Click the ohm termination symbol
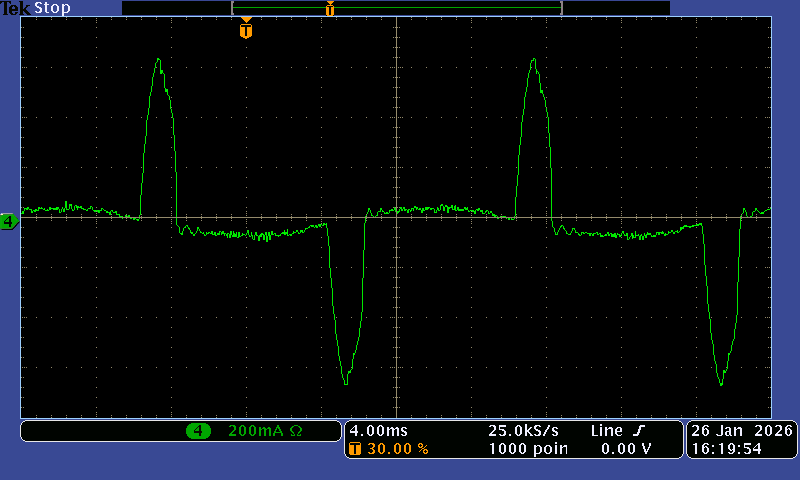 (296, 431)
